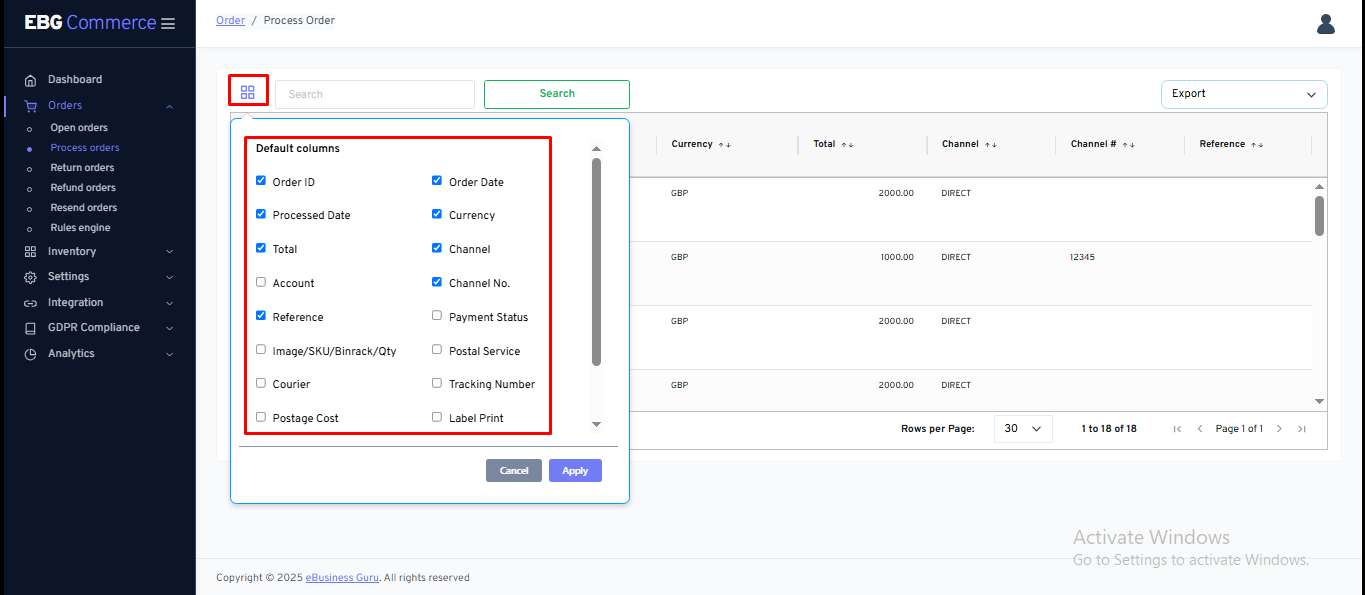This screenshot has width=1365, height=595.
Task: Select Refund orders from the sidebar menu
Action: pos(81,187)
